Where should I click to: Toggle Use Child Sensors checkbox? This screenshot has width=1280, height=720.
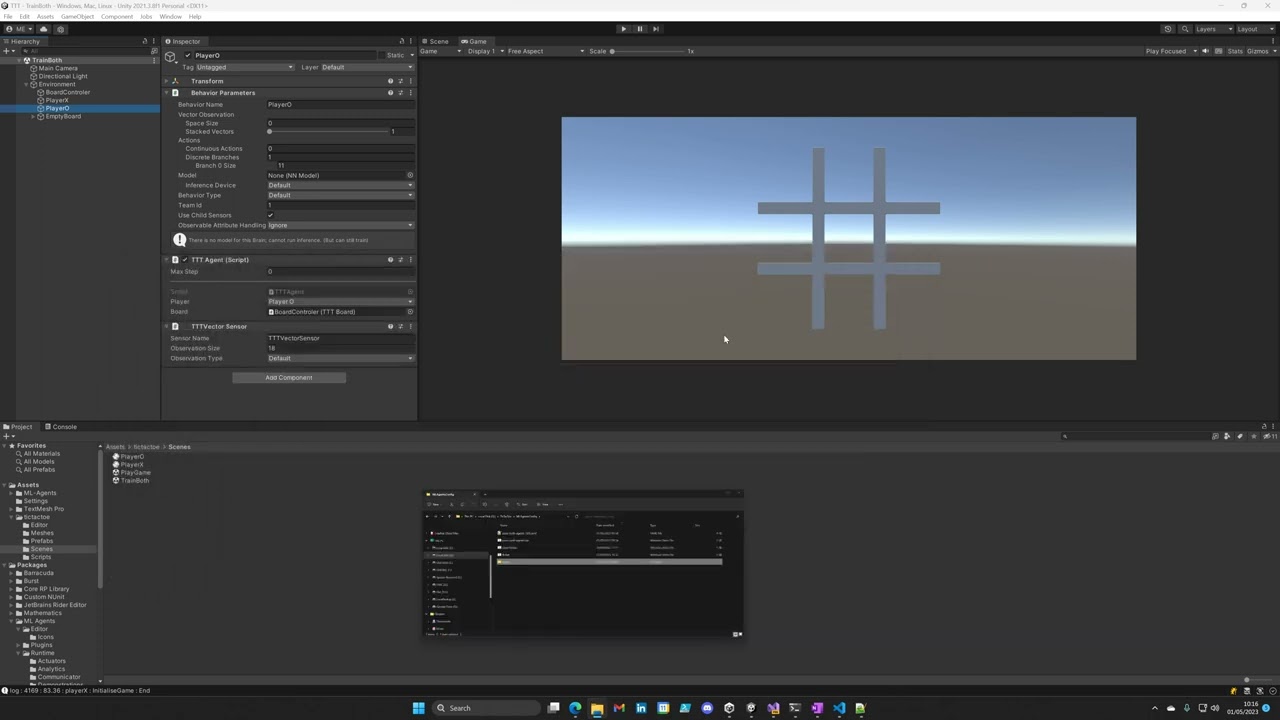click(x=270, y=215)
